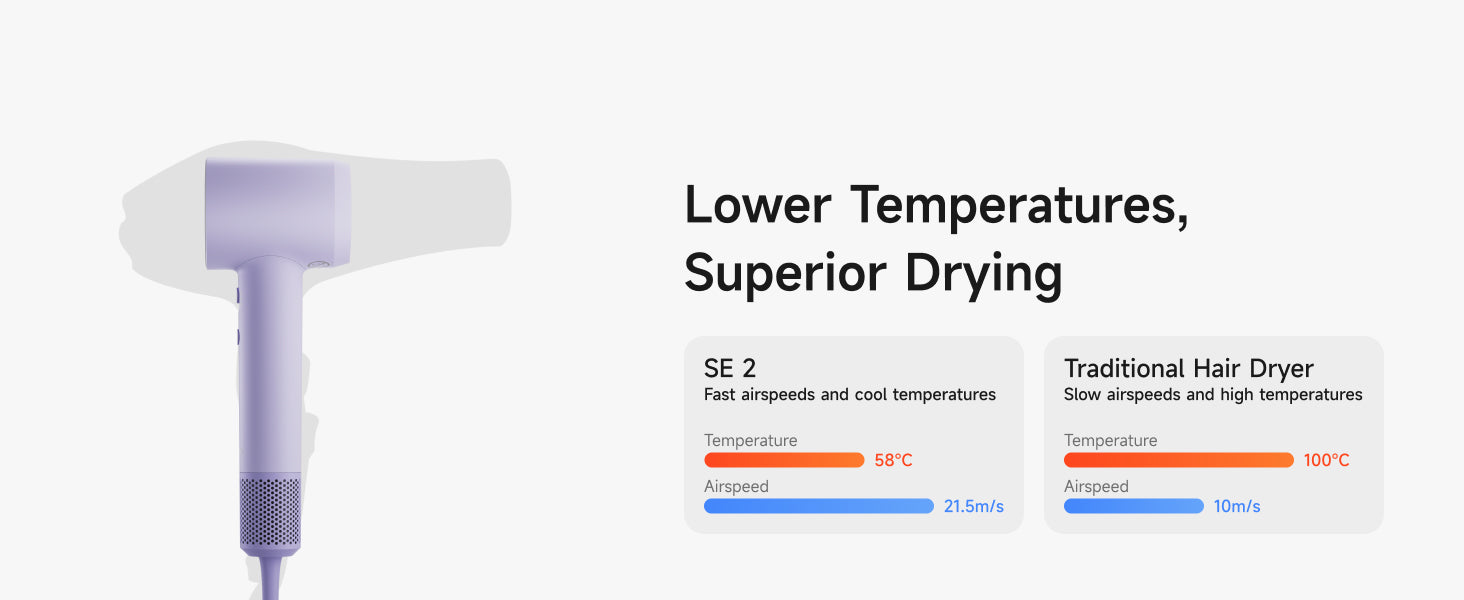Click the traditional dryer orange temperature bar

tap(1178, 460)
